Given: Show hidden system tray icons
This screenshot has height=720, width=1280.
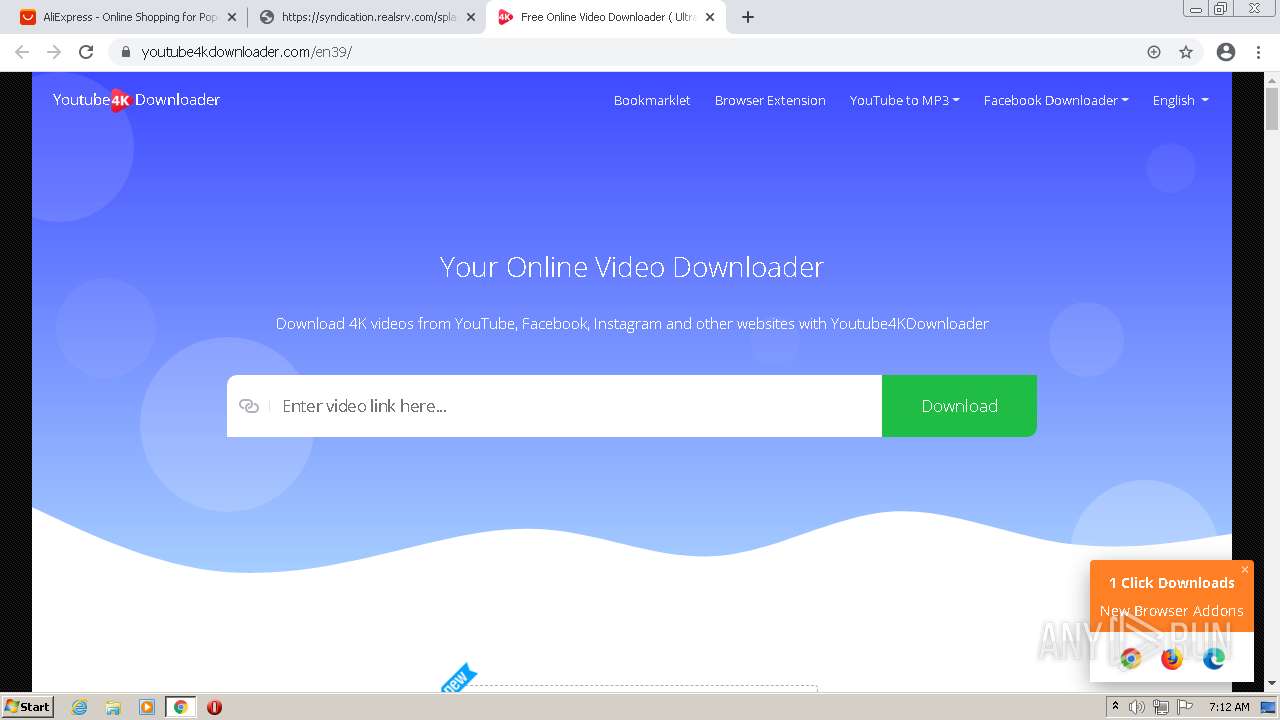Looking at the screenshot, I should click(1115, 707).
